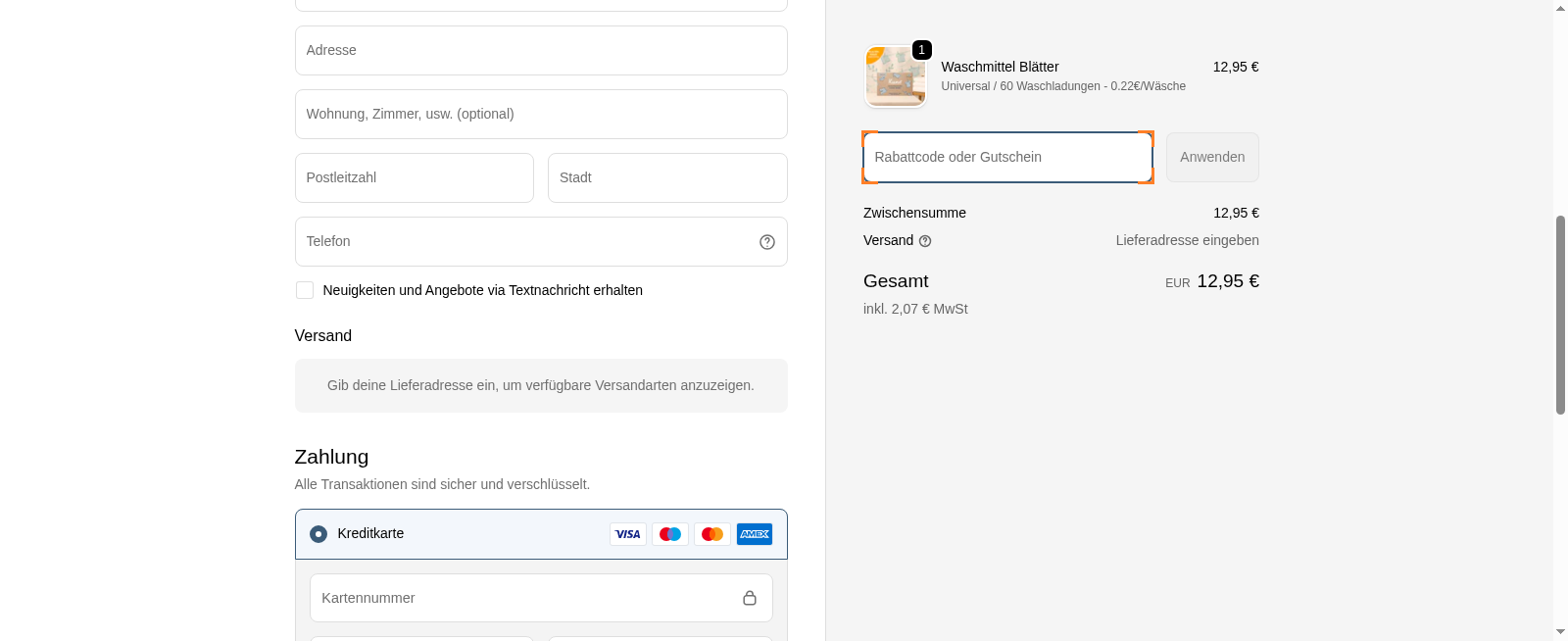The height and width of the screenshot is (641, 1568).
Task: Focus the Telefon input field
Action: (524, 242)
